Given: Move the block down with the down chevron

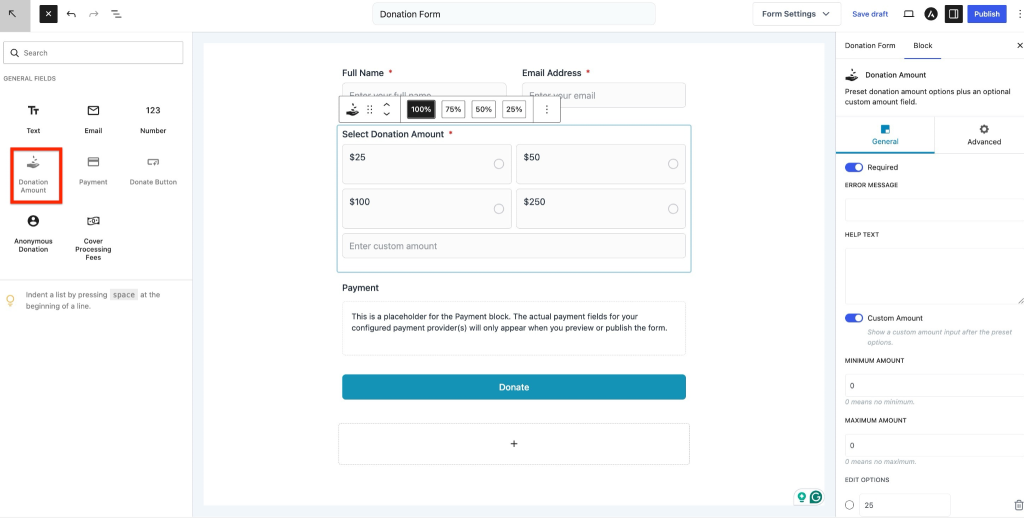Looking at the screenshot, I should (x=387, y=114).
